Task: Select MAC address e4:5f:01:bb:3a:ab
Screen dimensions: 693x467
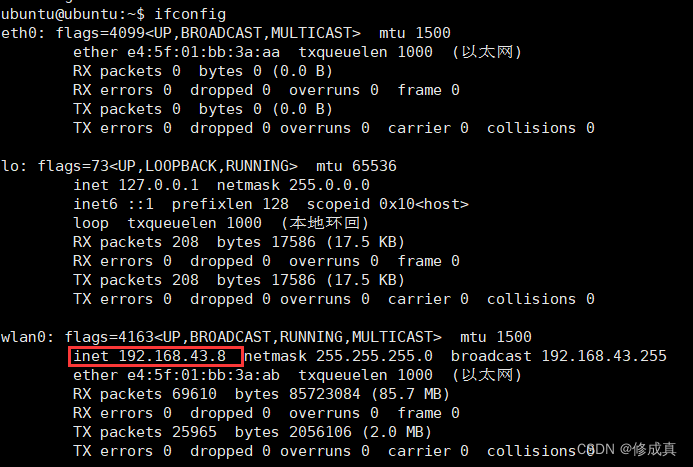Action: (203, 375)
